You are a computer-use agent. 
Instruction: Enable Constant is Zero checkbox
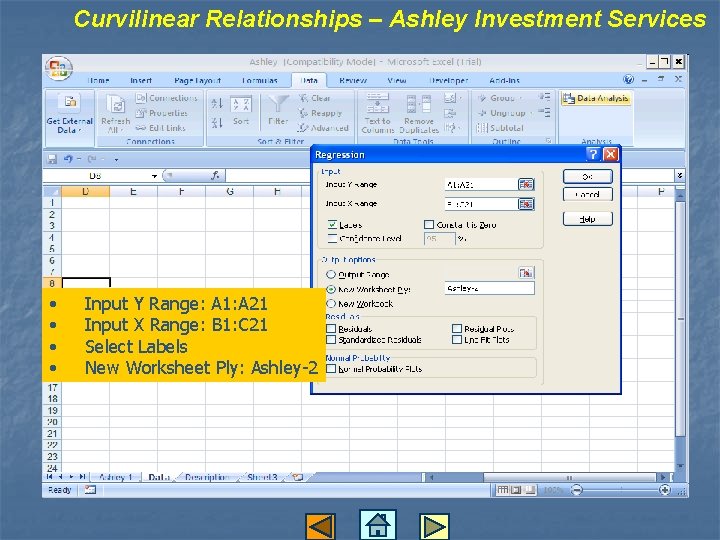coord(429,225)
